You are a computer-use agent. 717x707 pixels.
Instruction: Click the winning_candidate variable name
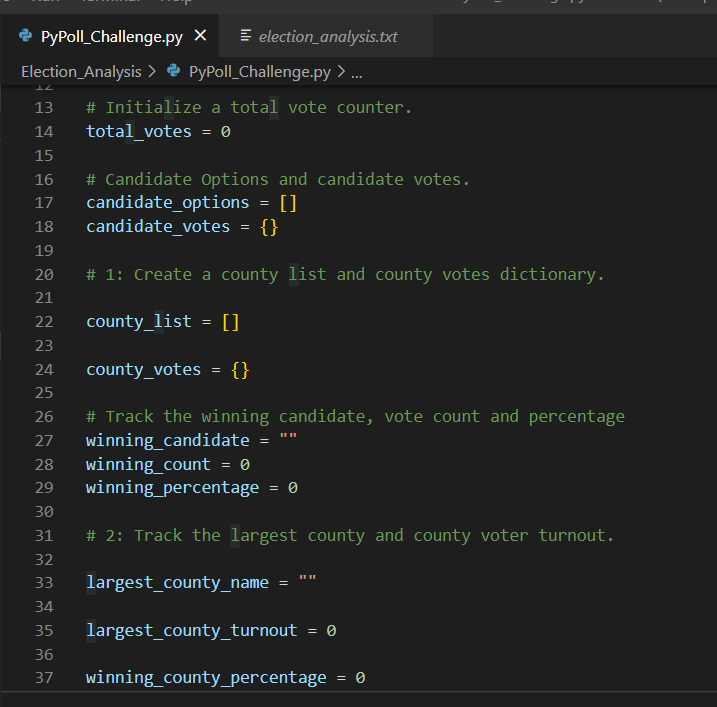point(168,441)
